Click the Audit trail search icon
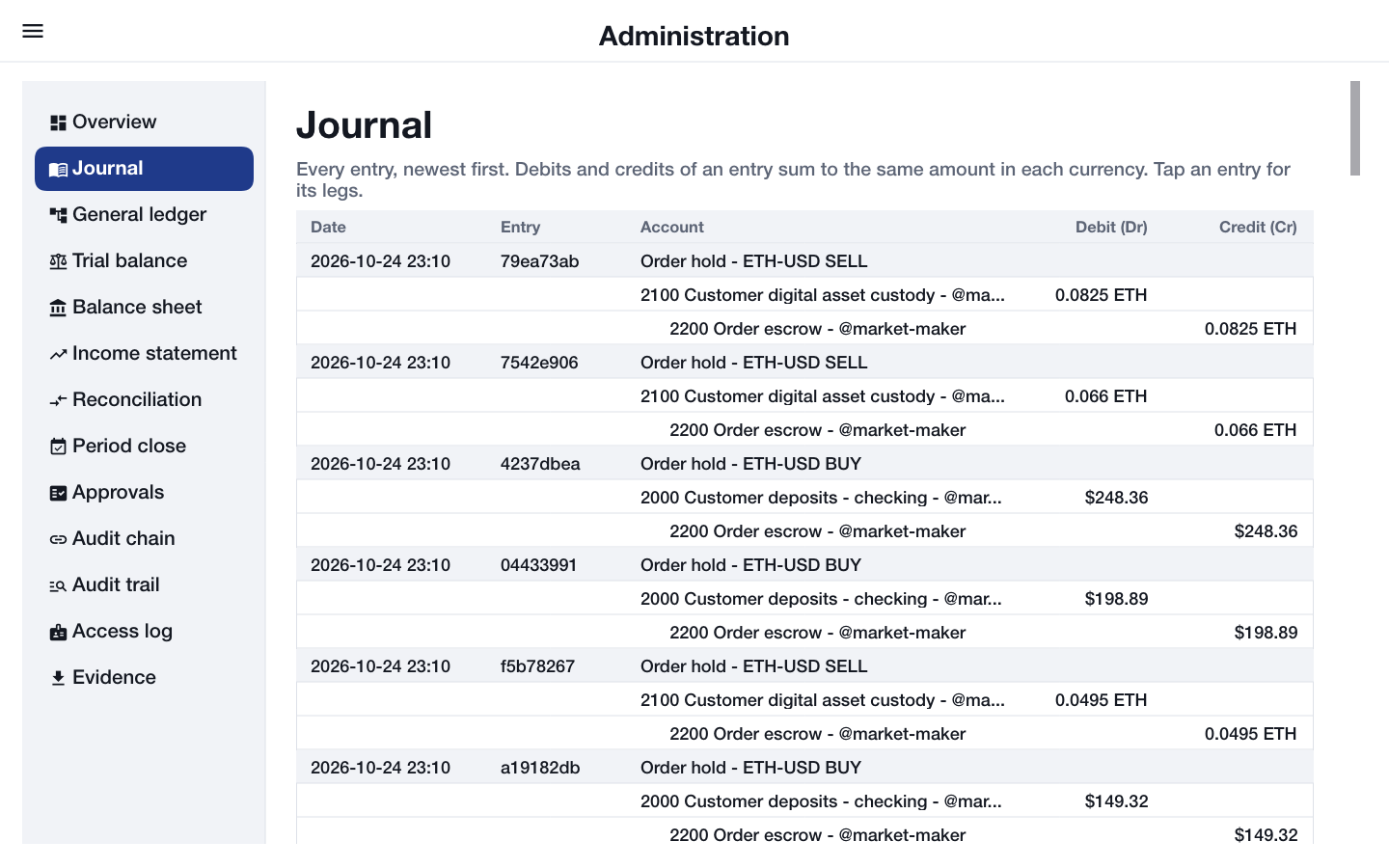The height and width of the screenshot is (868, 1389). (58, 585)
